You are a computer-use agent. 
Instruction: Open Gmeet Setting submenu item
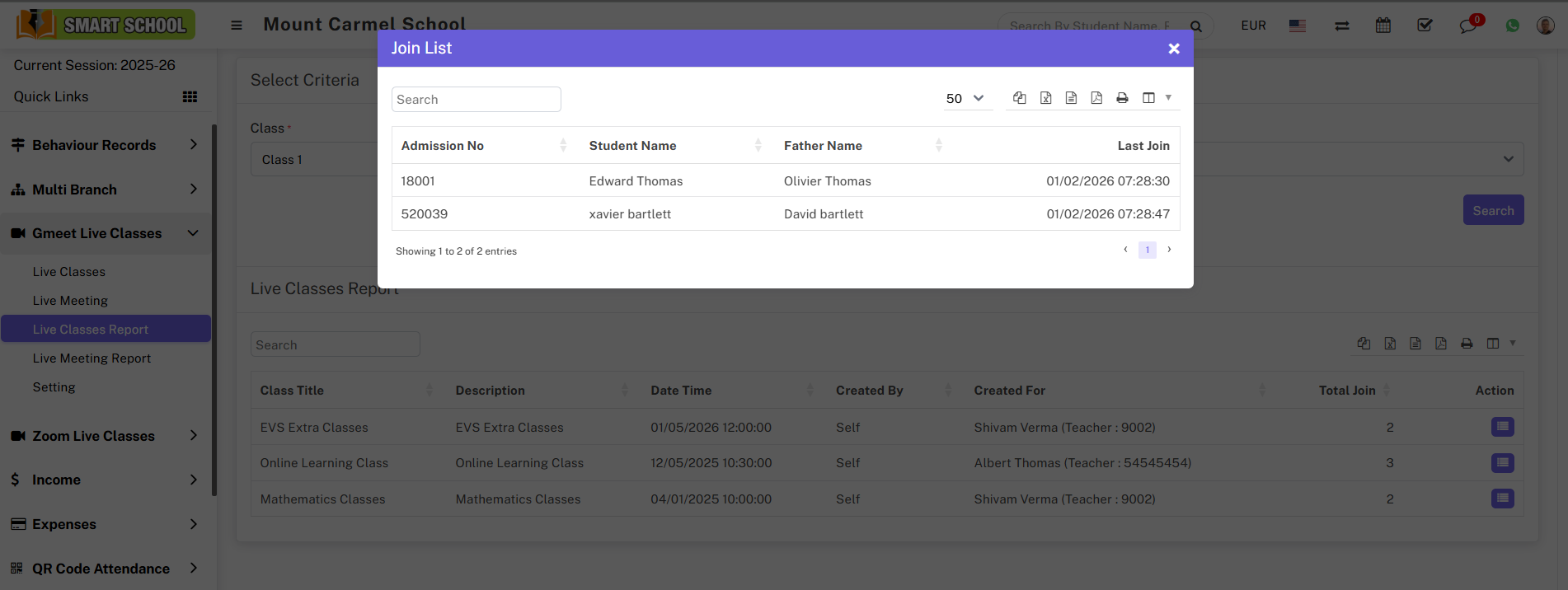click(54, 387)
